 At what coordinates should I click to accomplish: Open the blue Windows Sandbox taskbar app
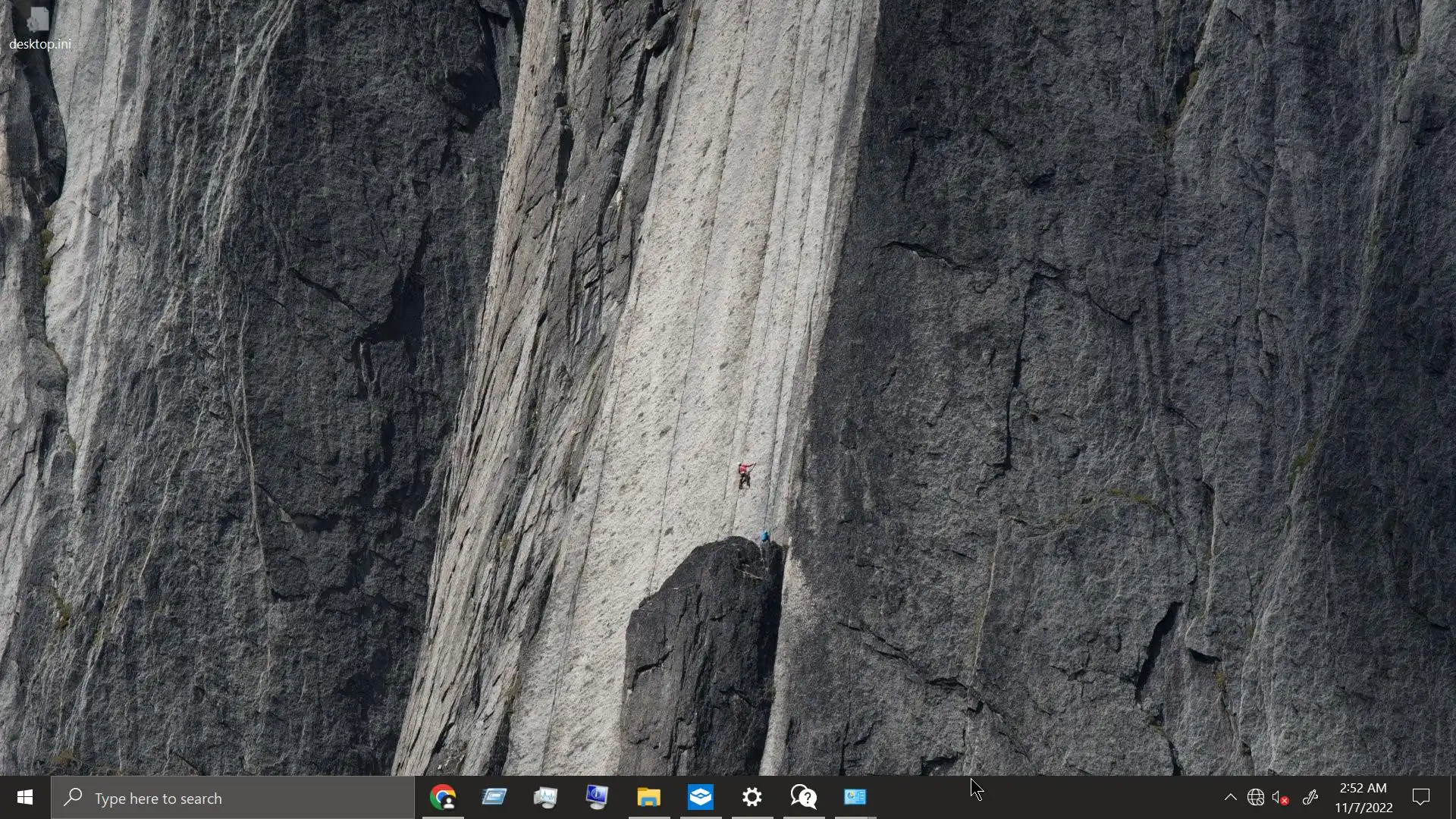click(x=701, y=797)
